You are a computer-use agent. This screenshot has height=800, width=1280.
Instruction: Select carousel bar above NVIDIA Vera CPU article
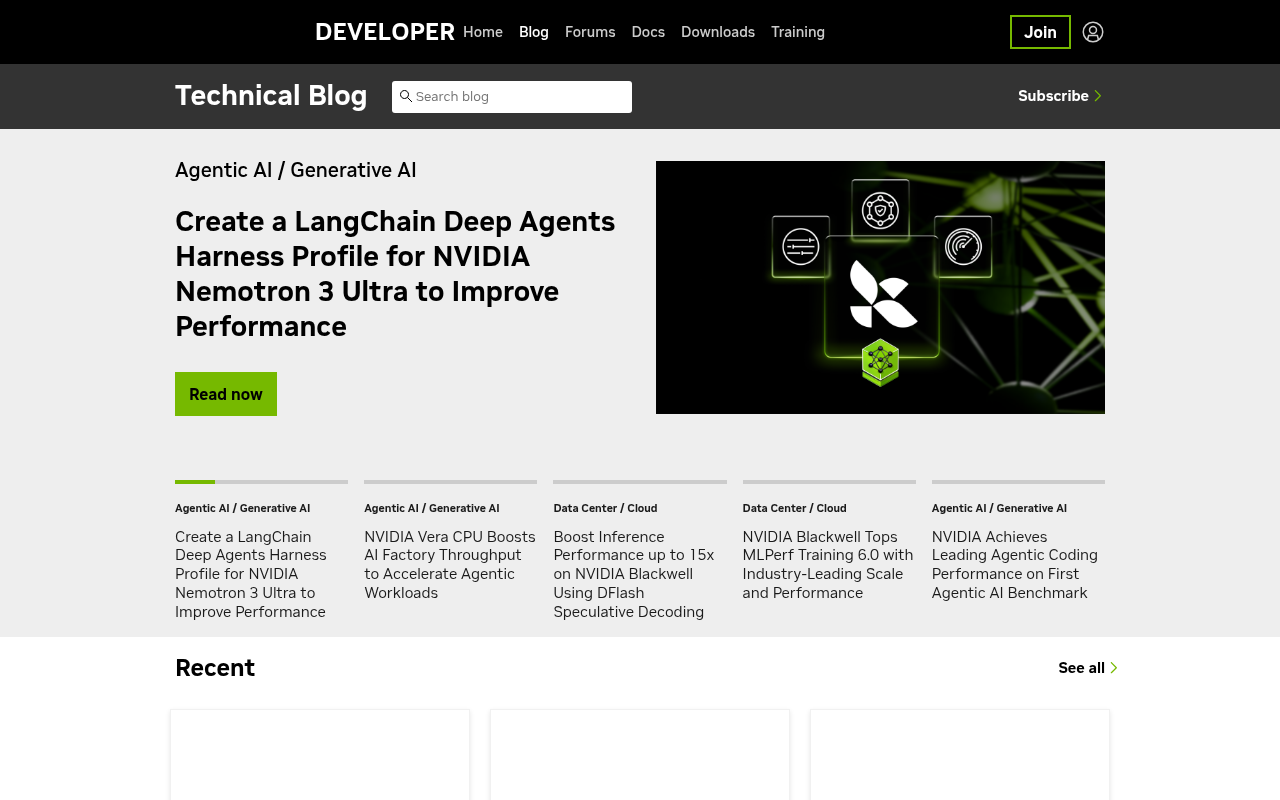pos(450,482)
